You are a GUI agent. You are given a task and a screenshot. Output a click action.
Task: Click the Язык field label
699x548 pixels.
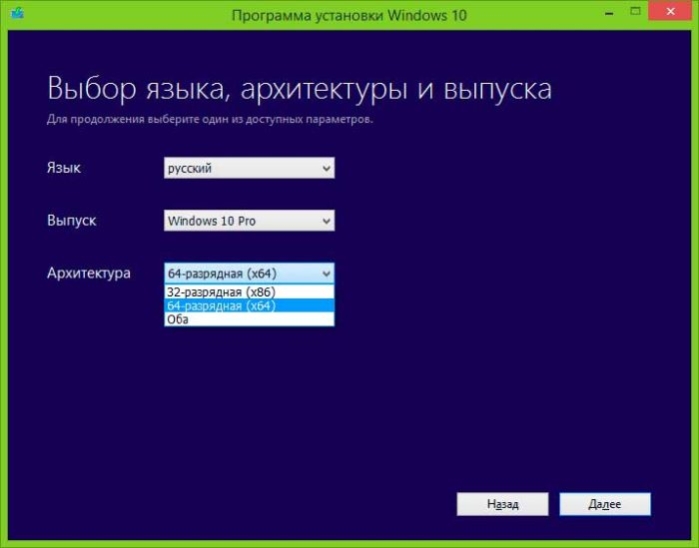coord(64,168)
